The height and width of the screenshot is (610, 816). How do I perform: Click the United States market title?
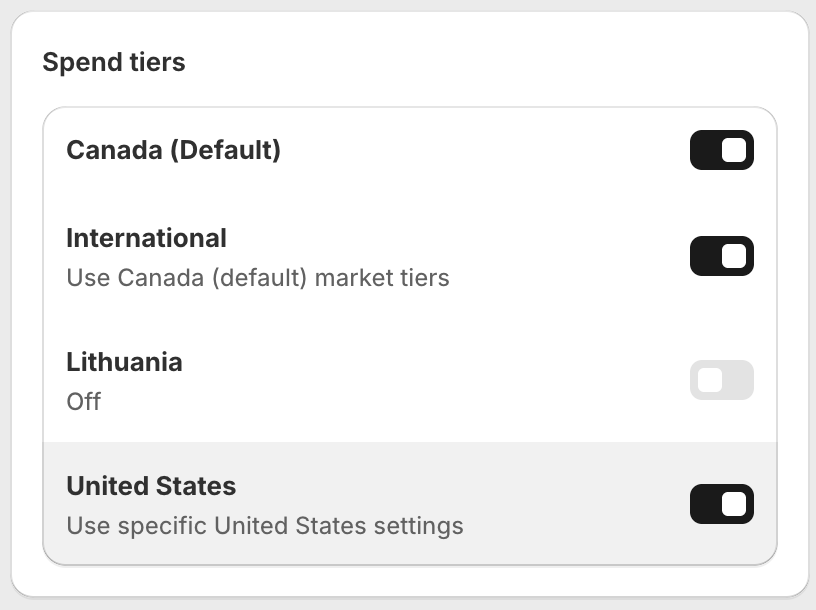(x=151, y=486)
